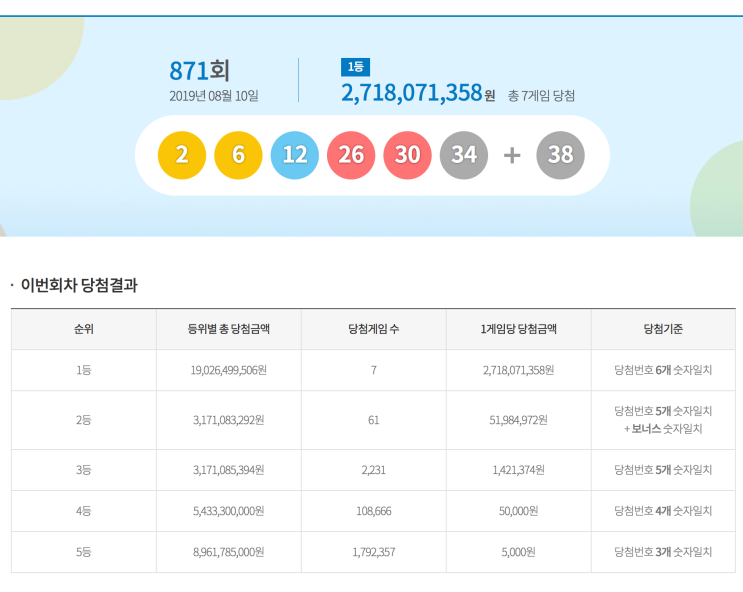Image resolution: width=743 pixels, height=592 pixels.
Task: Click the per-game amount 1,421,374원
Action: click(x=518, y=470)
